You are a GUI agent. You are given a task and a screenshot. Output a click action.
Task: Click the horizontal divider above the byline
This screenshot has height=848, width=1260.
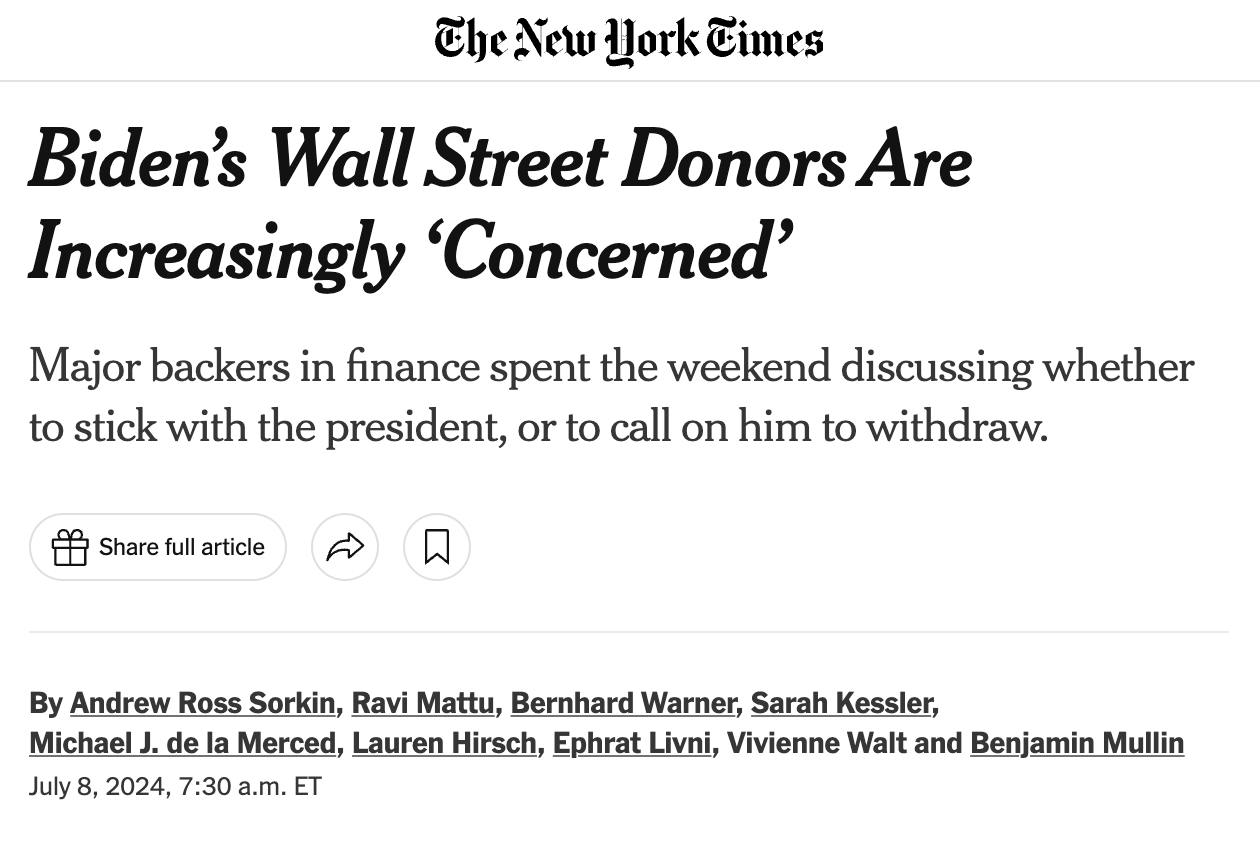628,632
